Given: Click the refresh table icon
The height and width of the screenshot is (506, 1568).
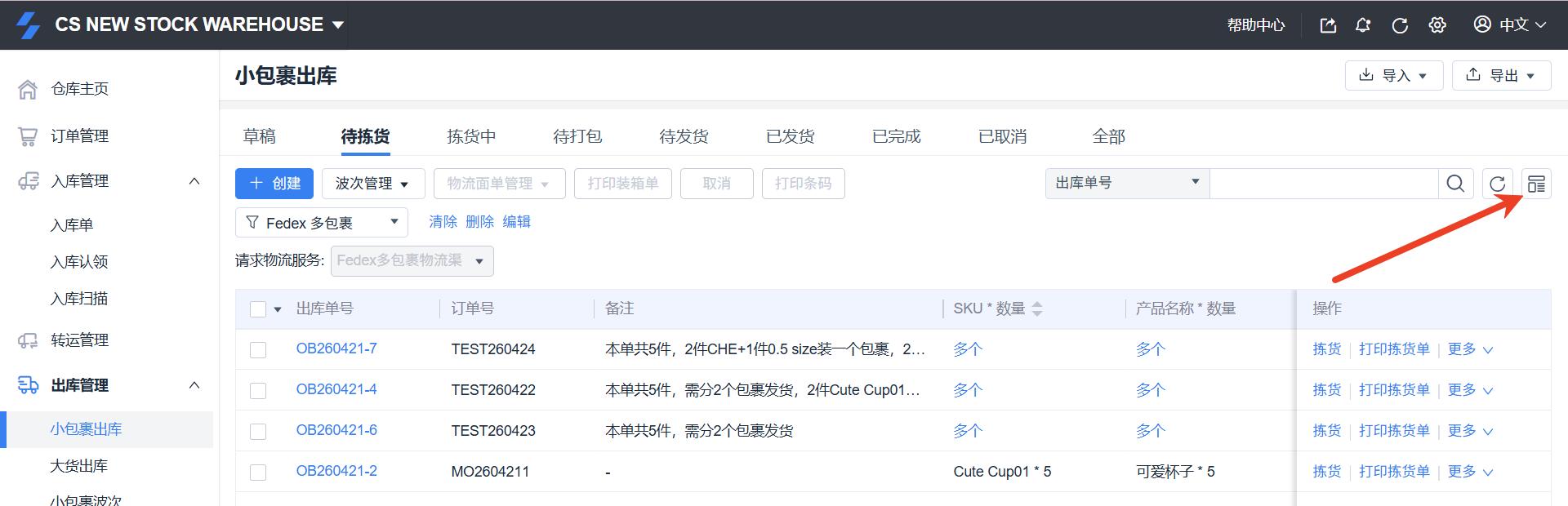Looking at the screenshot, I should [x=1497, y=184].
